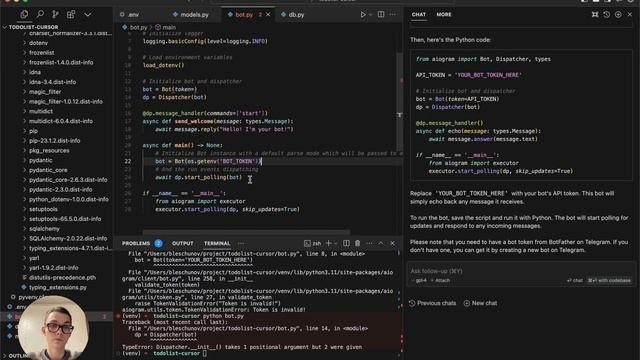
Task: Expand the setuptools folder
Action: 43,209
